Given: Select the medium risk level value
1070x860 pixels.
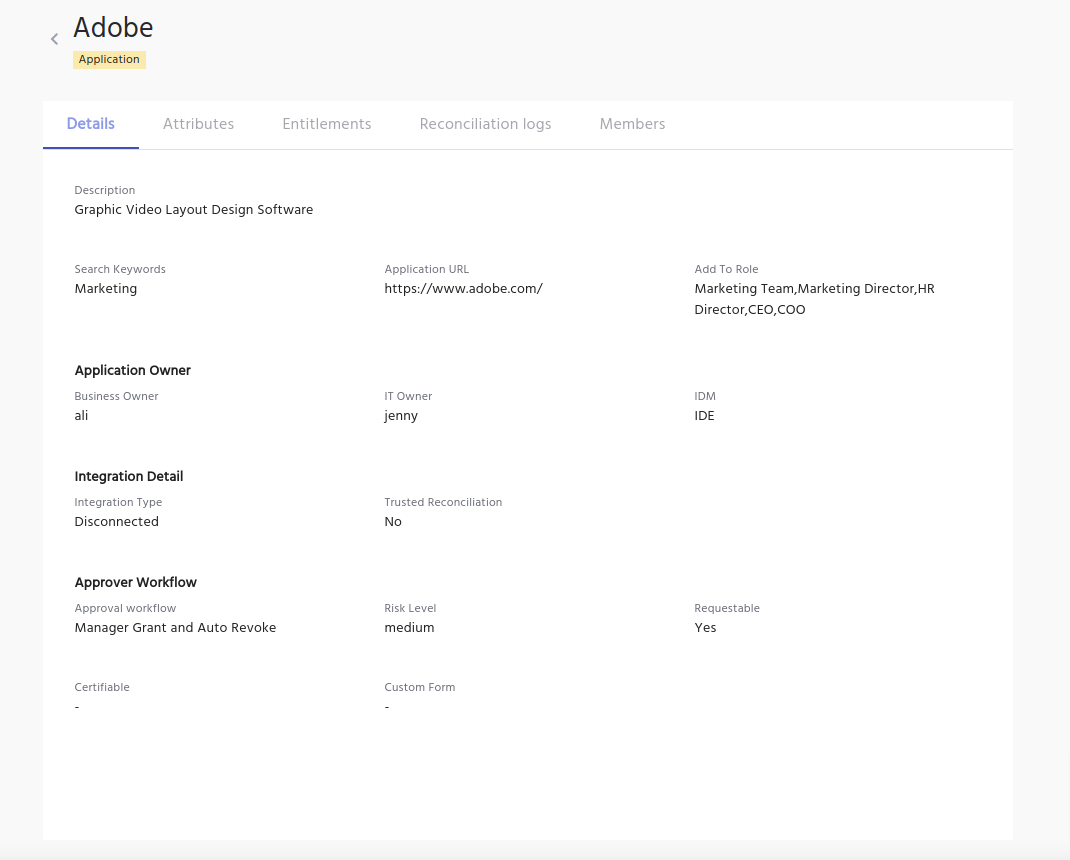Looking at the screenshot, I should [409, 628].
